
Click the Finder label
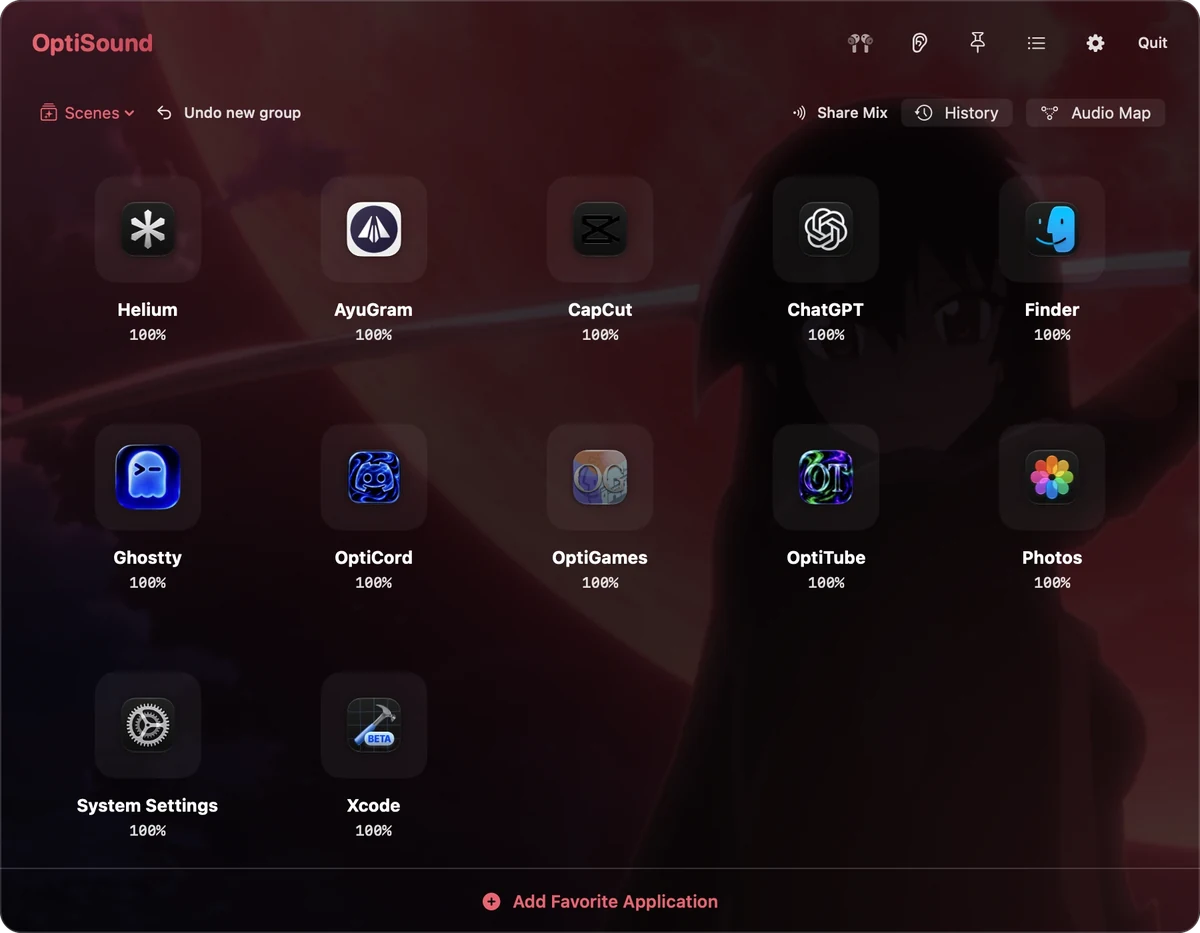point(1052,310)
